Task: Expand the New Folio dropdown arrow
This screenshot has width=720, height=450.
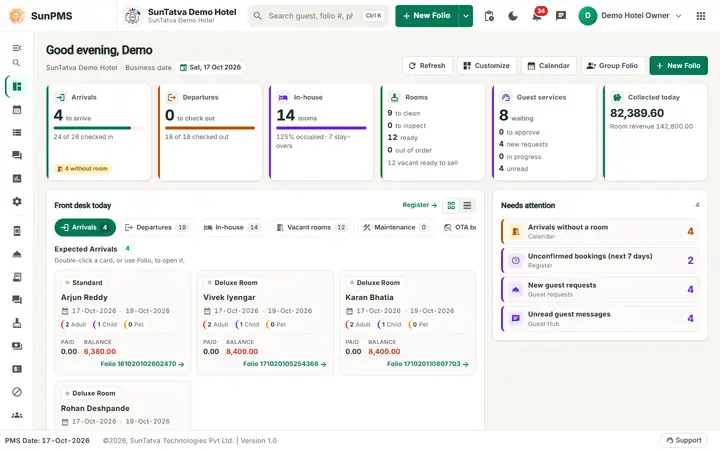Action: [466, 16]
